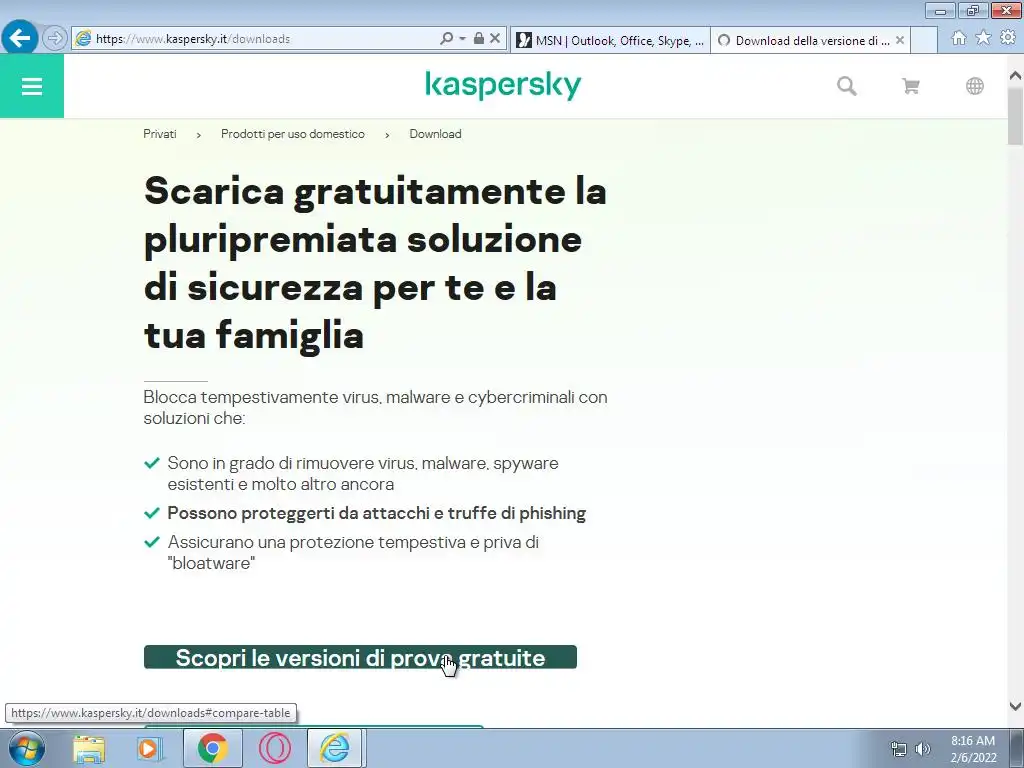Click the Download breadcrumb
The height and width of the screenshot is (768, 1024).
coord(436,134)
